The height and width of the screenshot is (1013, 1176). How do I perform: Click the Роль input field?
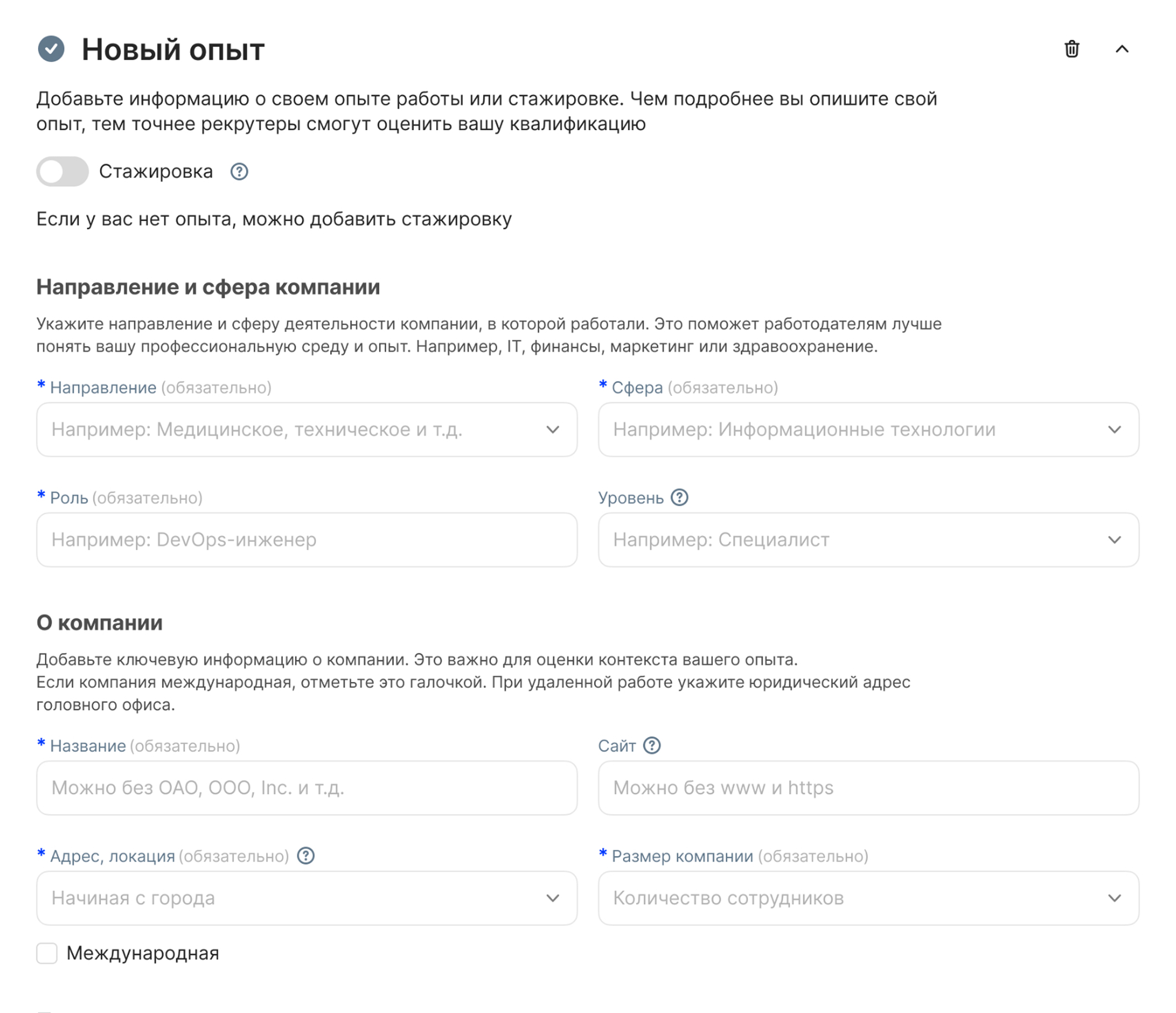click(306, 540)
